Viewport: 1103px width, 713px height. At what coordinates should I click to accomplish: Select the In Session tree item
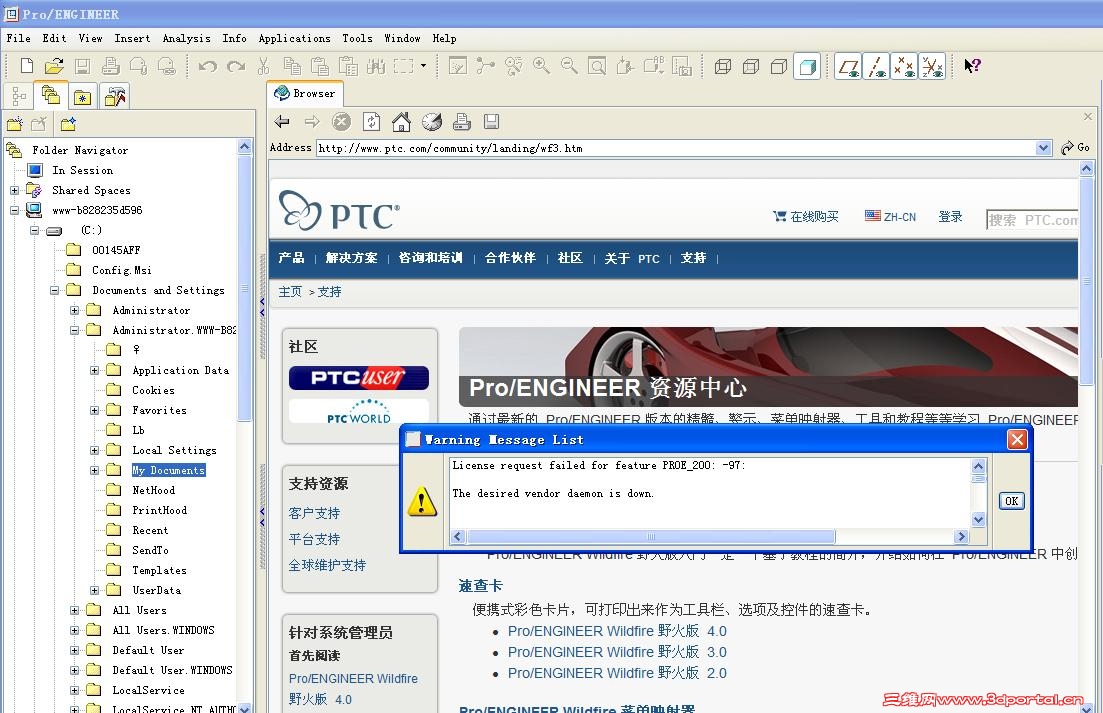click(82, 170)
